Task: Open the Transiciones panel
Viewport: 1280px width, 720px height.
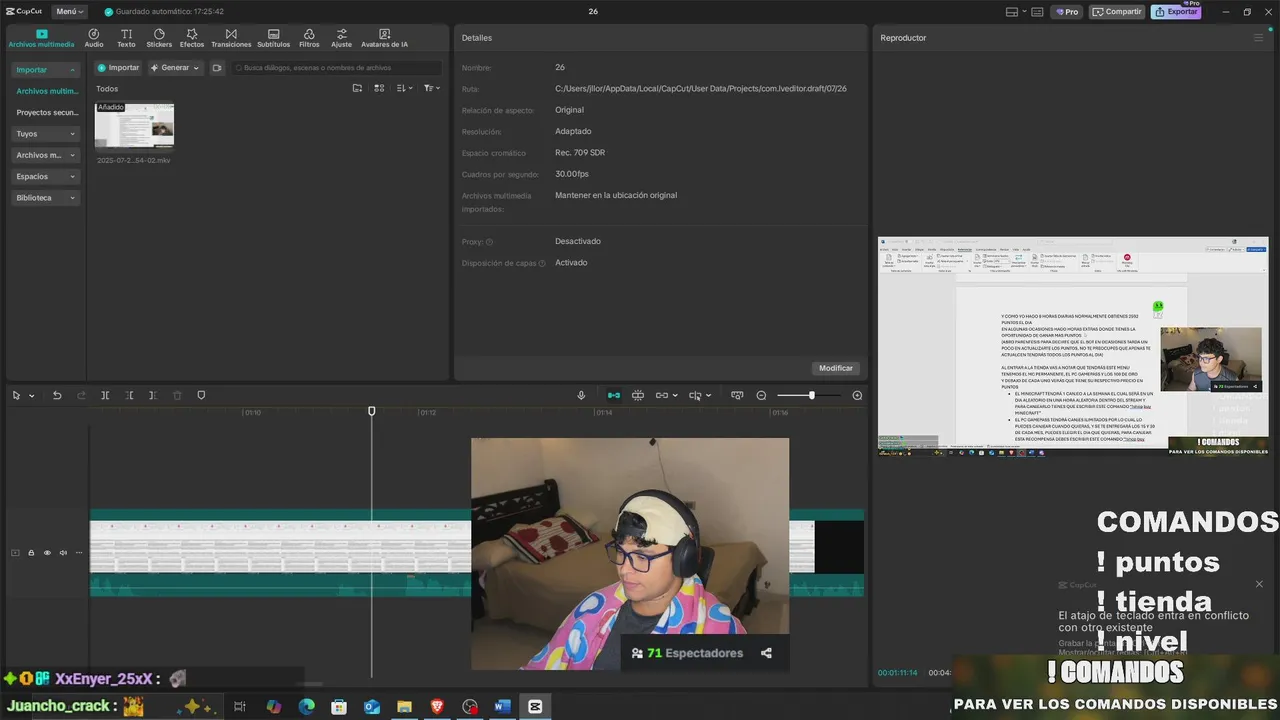Action: [231, 38]
